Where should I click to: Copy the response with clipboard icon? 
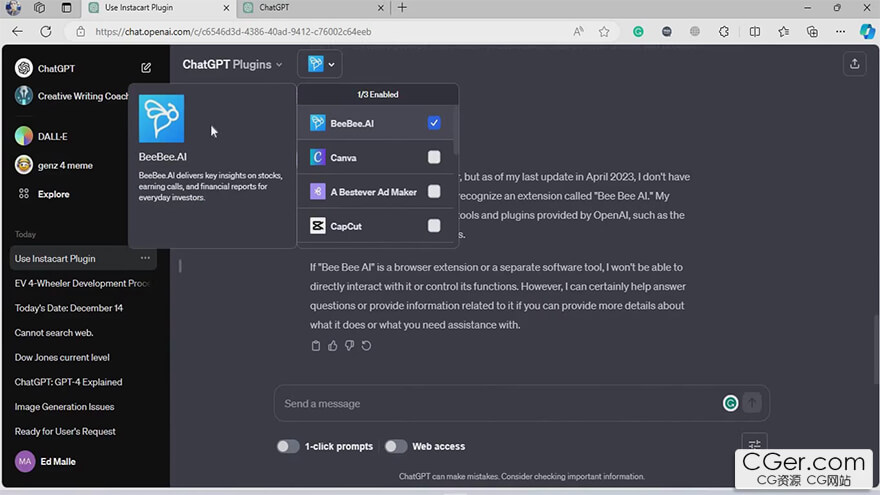[x=315, y=346]
